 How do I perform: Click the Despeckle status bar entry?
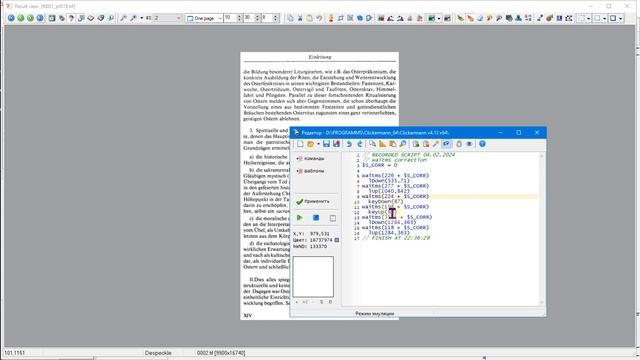[x=158, y=353]
